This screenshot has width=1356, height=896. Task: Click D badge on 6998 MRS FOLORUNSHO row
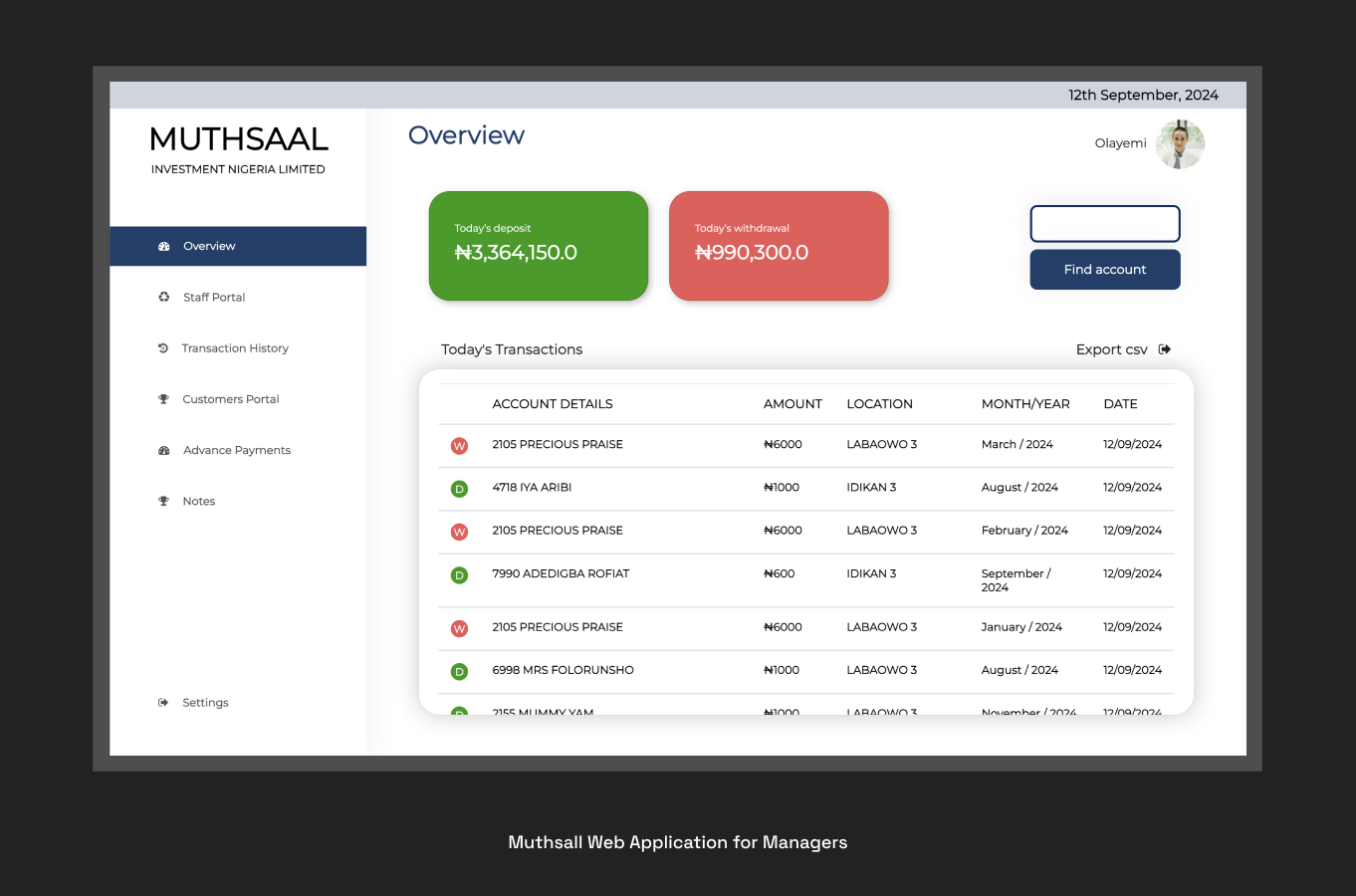(459, 672)
